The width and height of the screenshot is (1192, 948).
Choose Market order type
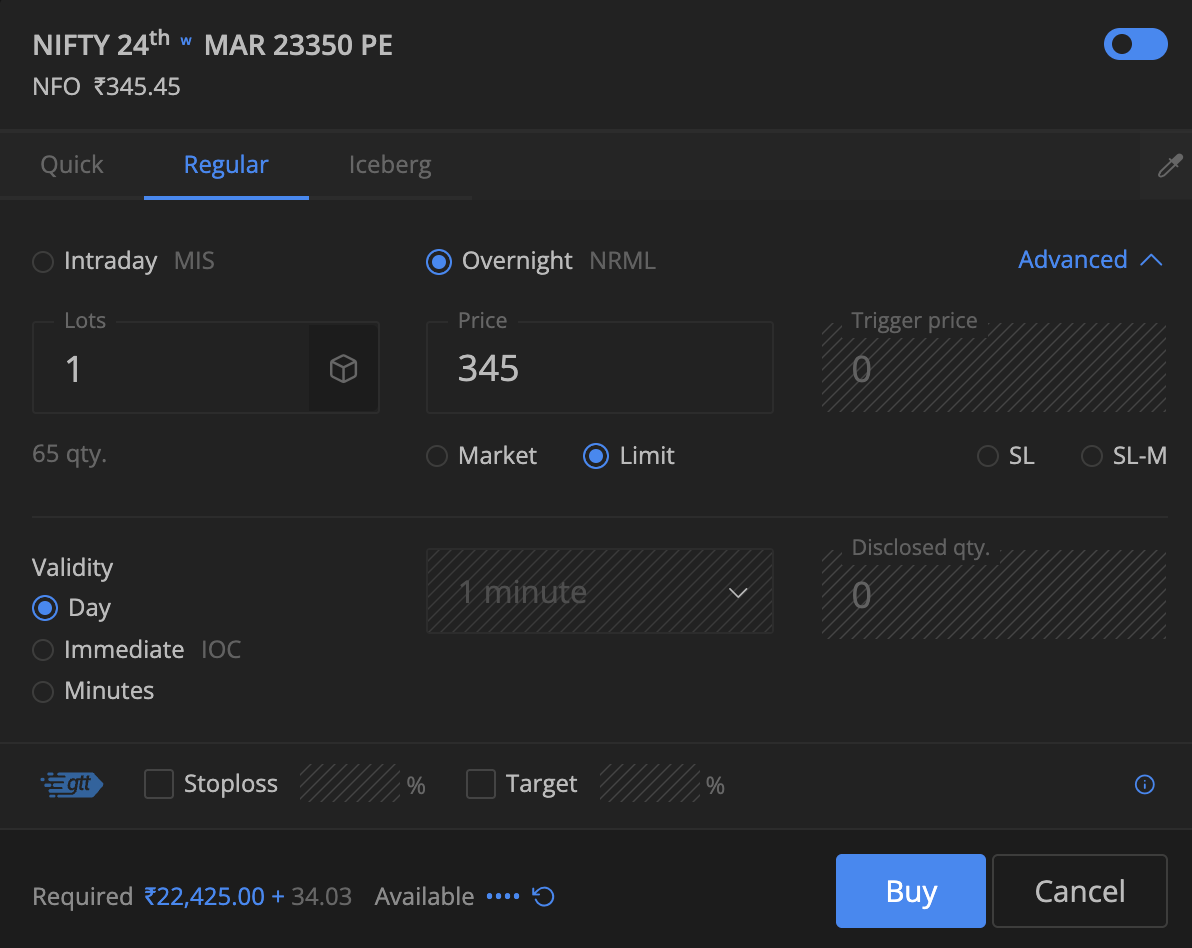pyautogui.click(x=437, y=457)
